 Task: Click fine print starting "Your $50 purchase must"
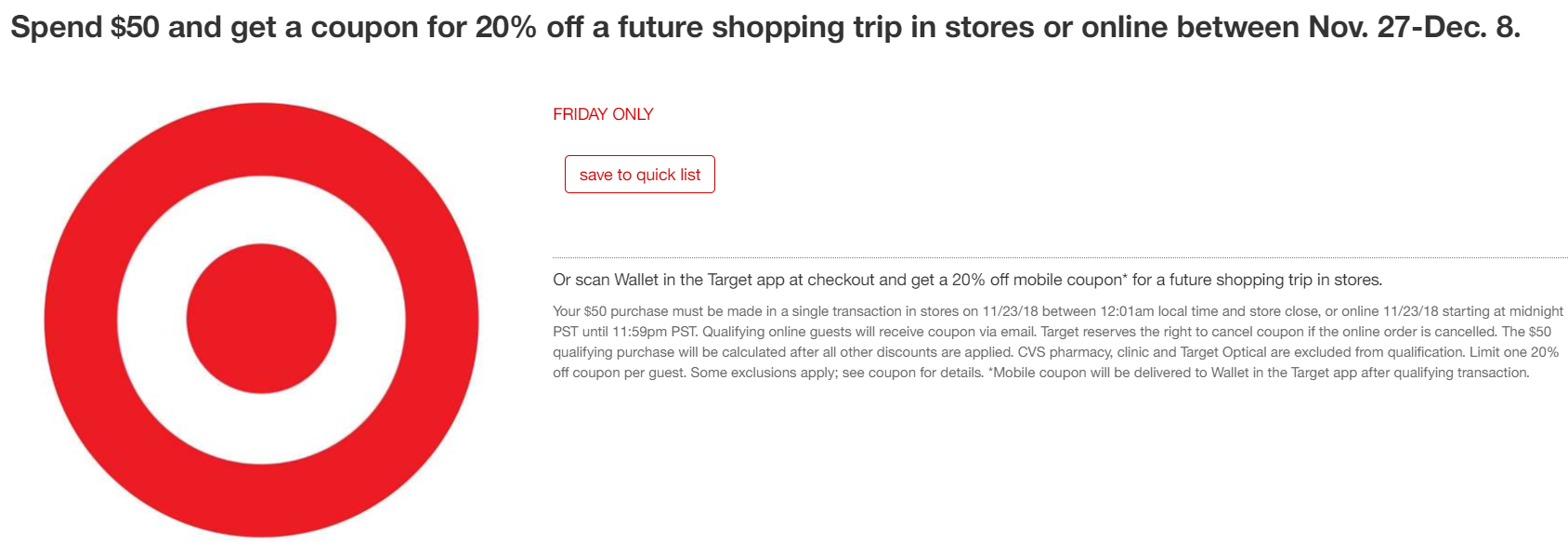(1058, 342)
